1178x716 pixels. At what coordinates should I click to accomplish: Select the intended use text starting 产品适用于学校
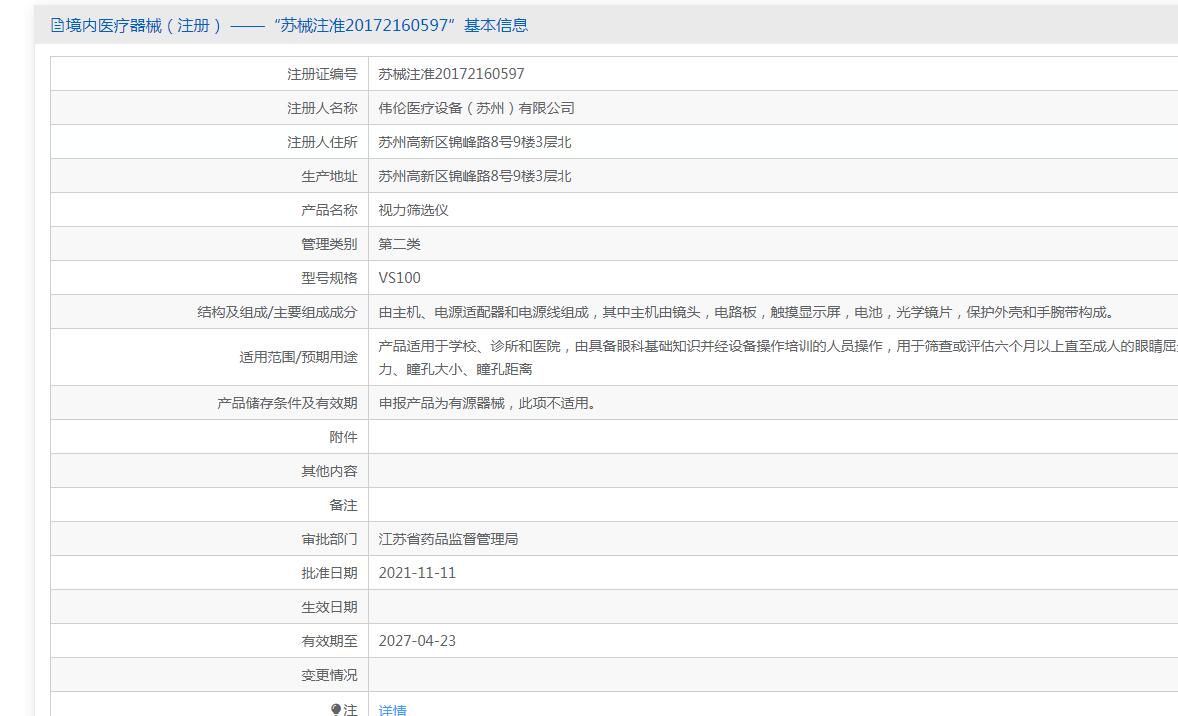pyautogui.click(x=778, y=357)
